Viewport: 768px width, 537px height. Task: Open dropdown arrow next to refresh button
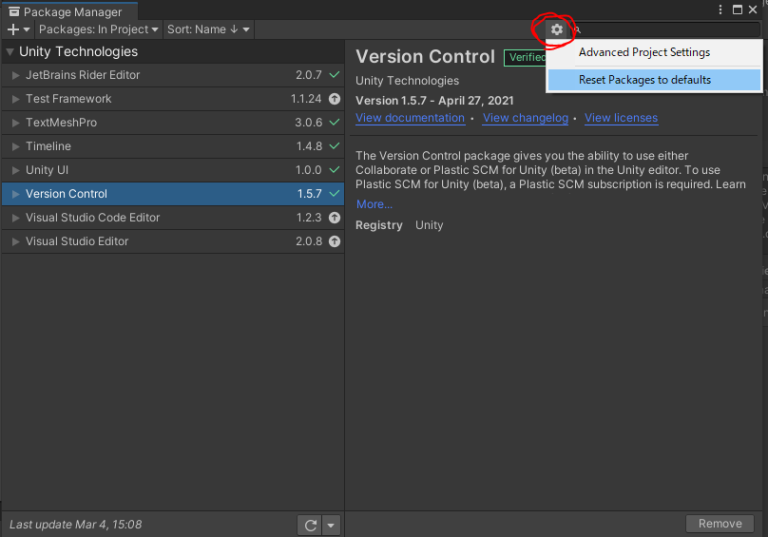pyautogui.click(x=331, y=525)
